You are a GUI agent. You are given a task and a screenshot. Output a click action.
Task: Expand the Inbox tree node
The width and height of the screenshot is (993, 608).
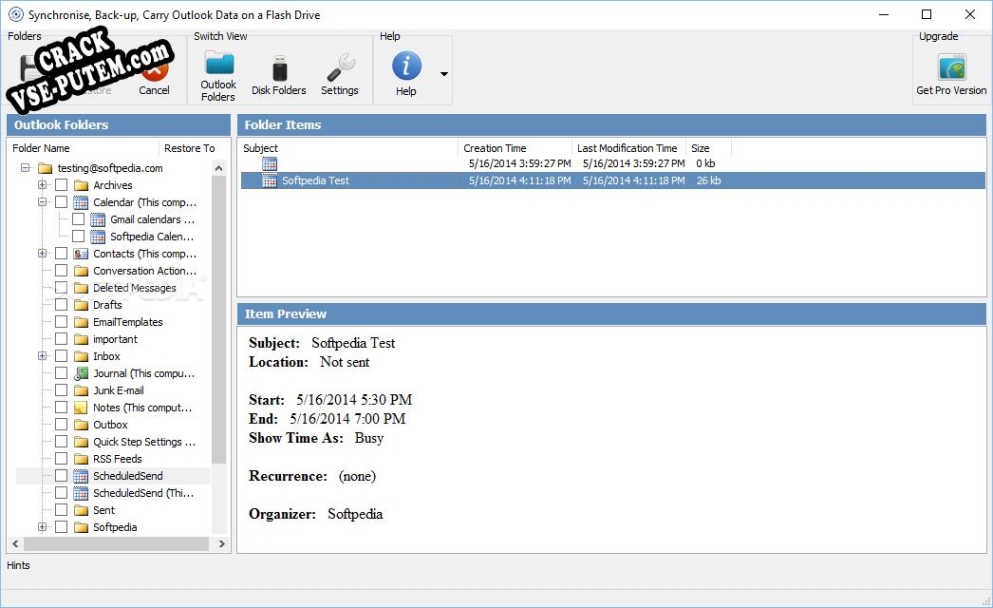(x=42, y=356)
